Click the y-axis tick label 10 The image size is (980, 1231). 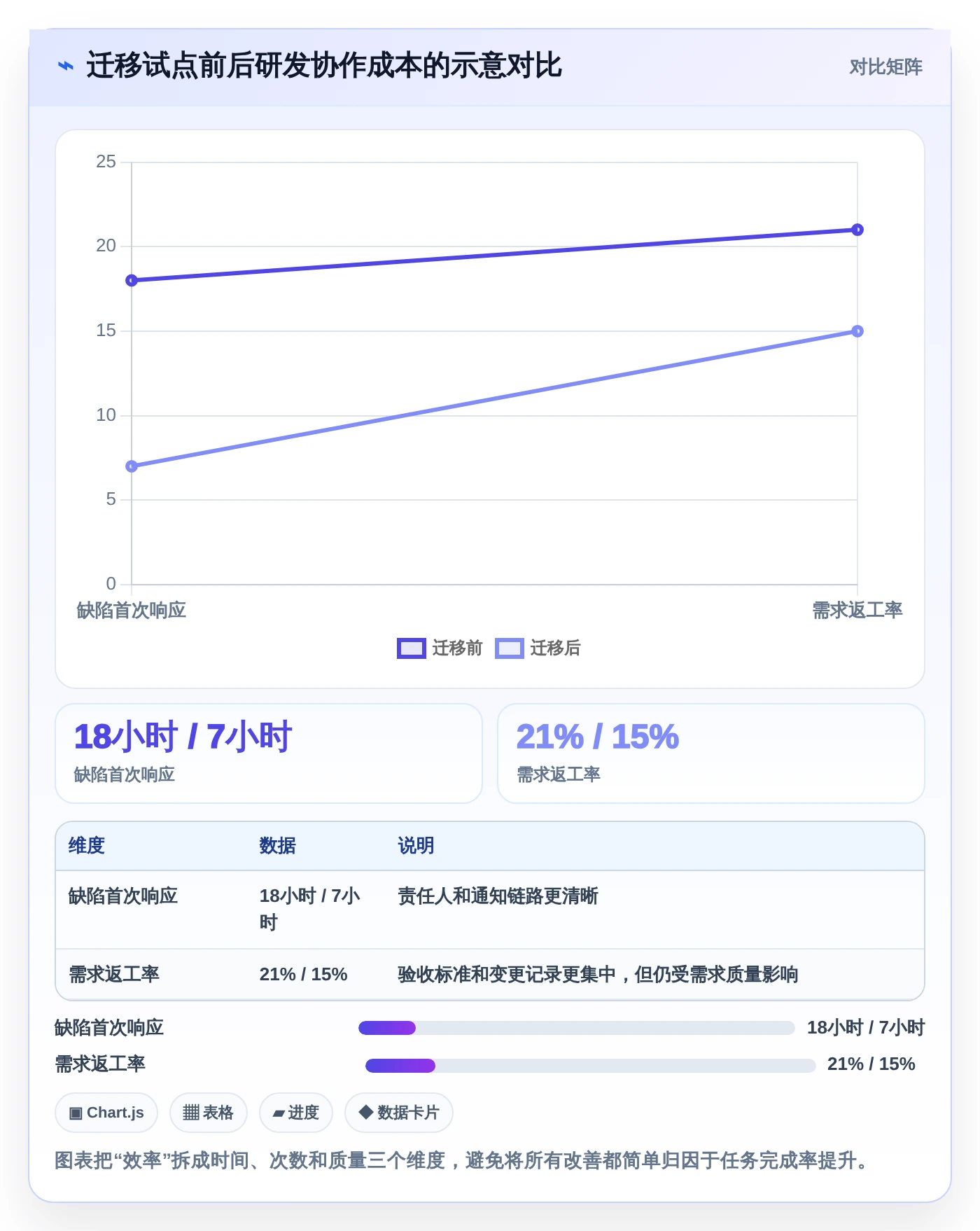[x=106, y=415]
